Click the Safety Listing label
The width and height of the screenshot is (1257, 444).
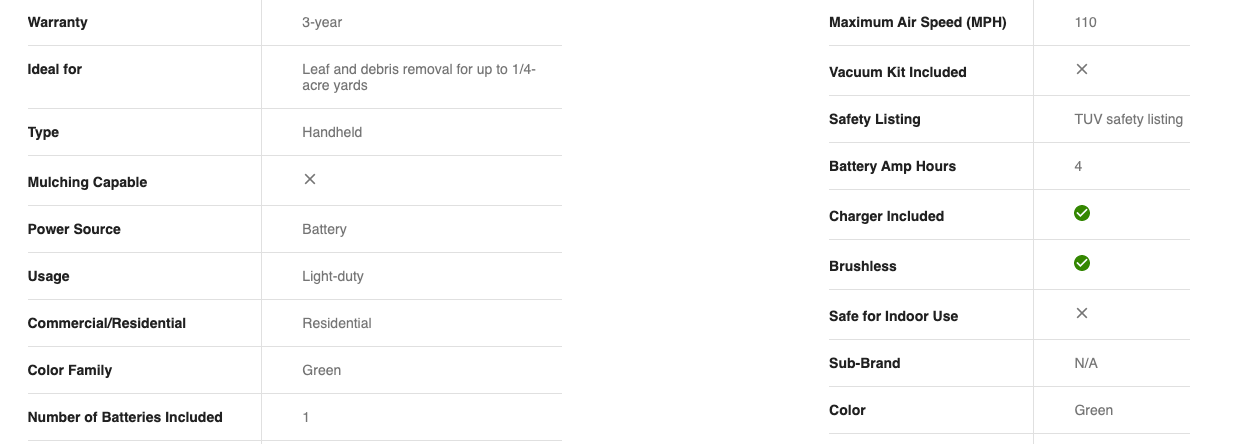875,119
